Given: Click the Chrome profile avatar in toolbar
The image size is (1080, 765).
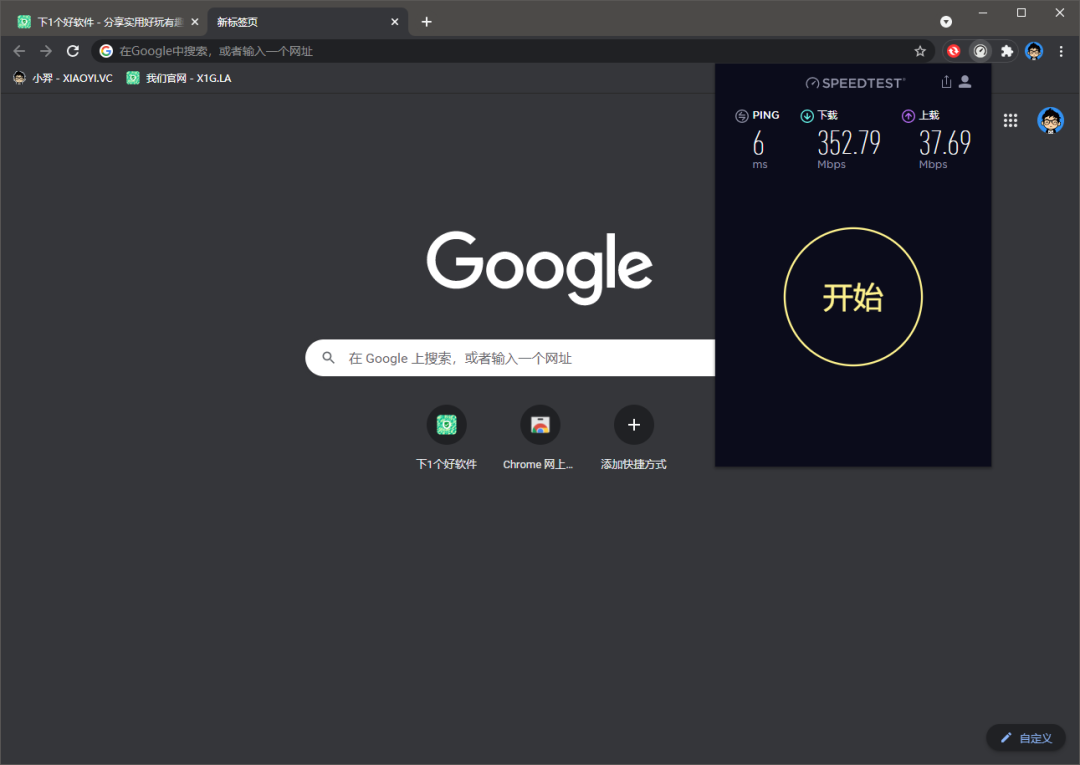Looking at the screenshot, I should click(x=1034, y=51).
